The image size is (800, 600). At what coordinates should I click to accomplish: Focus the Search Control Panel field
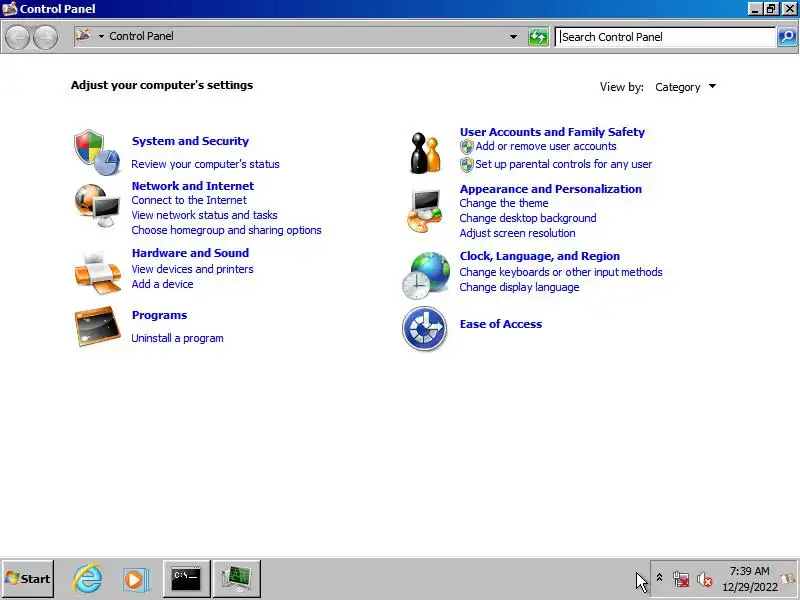[665, 37]
